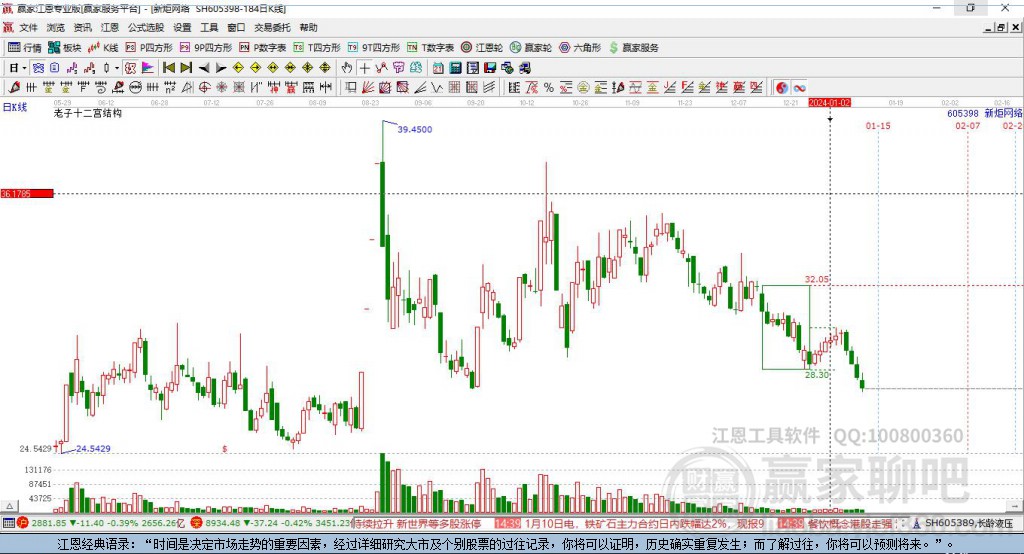Open the 文件 menu
The height and width of the screenshot is (554, 1024).
[x=29, y=27]
